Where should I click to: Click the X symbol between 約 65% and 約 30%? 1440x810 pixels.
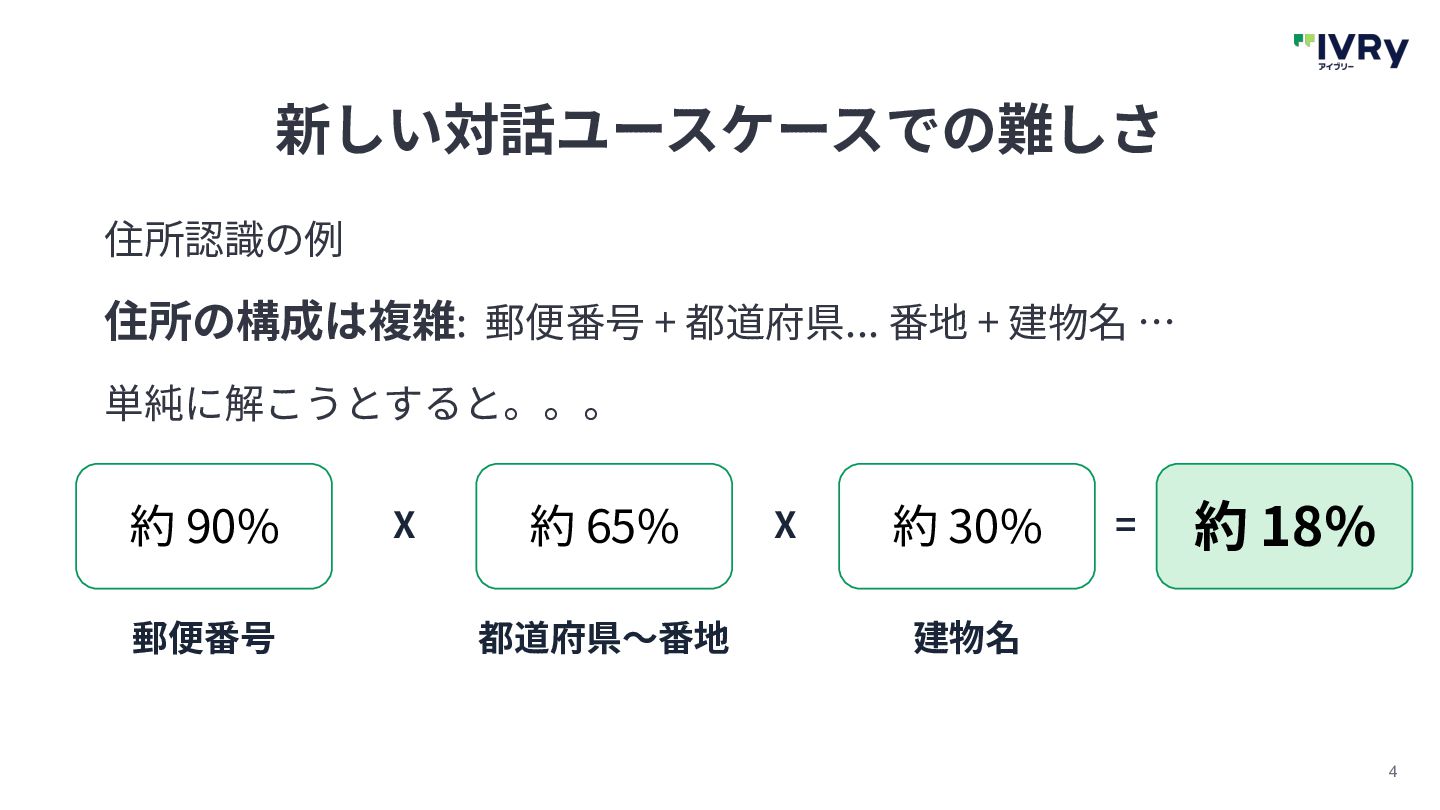click(x=785, y=525)
